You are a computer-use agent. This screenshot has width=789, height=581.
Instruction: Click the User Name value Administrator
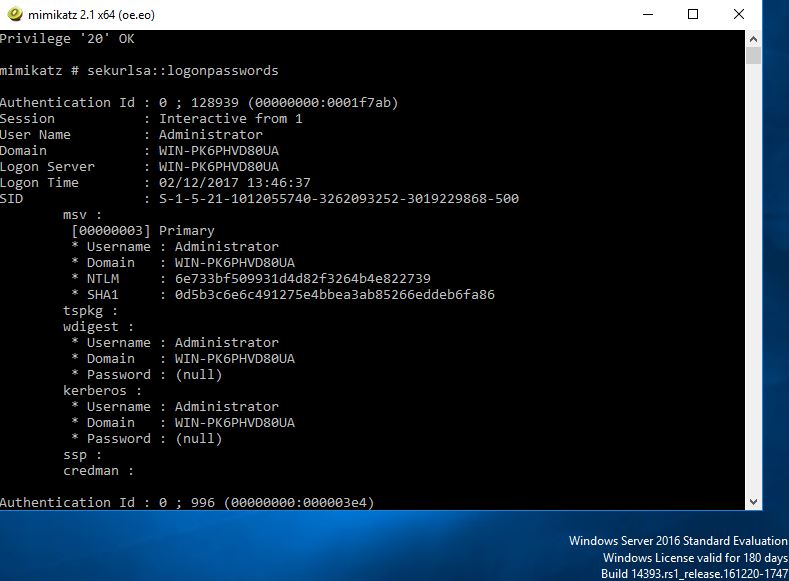[211, 135]
